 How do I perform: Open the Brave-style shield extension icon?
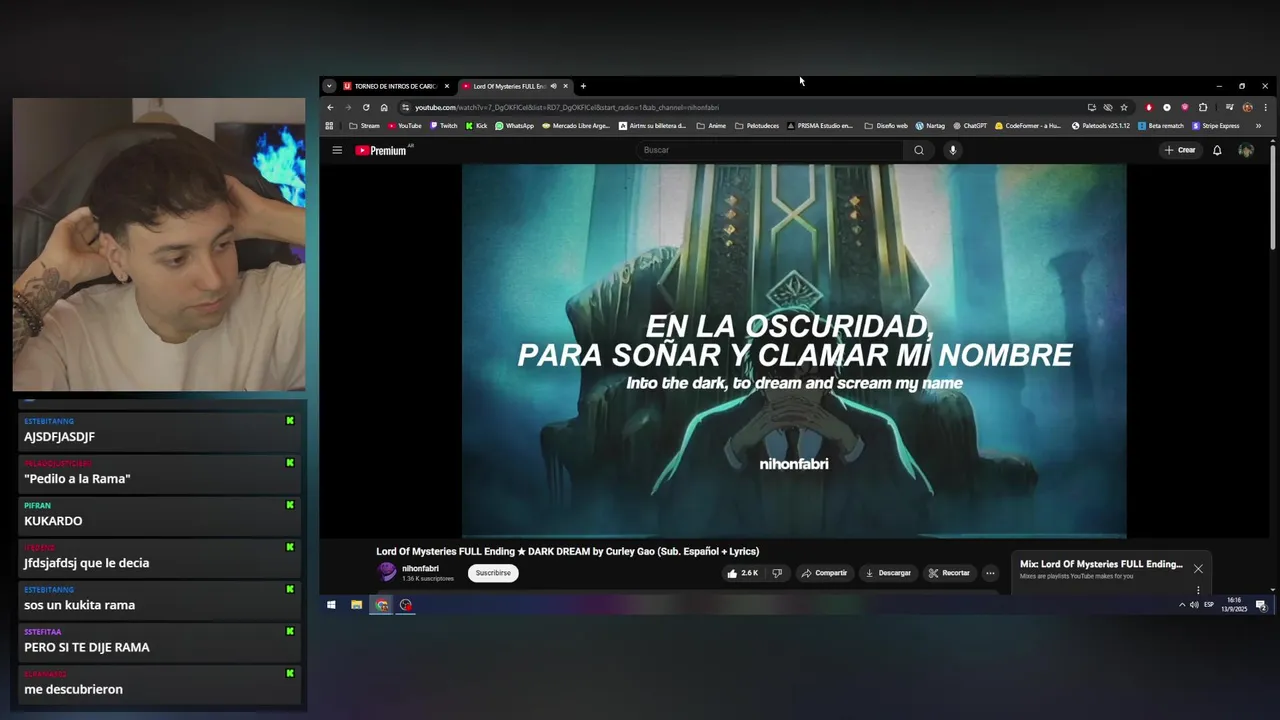1185,107
